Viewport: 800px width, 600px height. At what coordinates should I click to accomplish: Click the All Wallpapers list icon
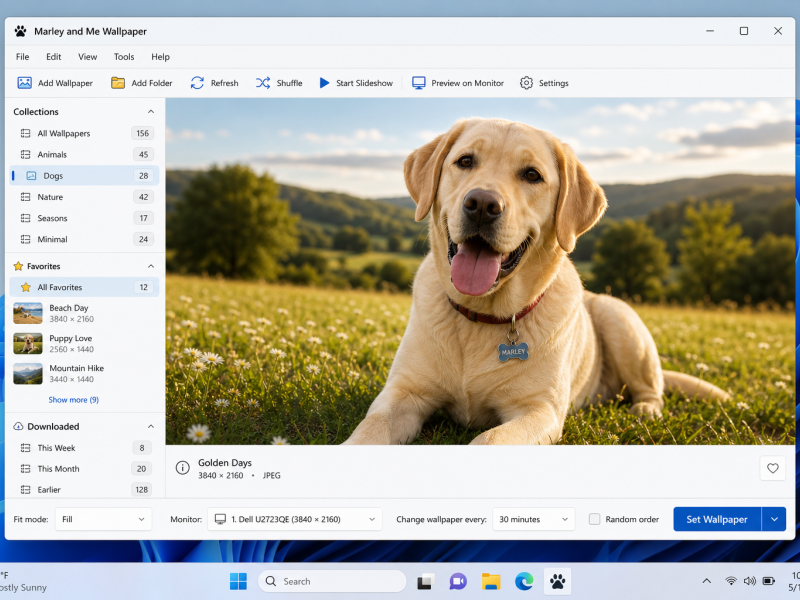click(25, 133)
